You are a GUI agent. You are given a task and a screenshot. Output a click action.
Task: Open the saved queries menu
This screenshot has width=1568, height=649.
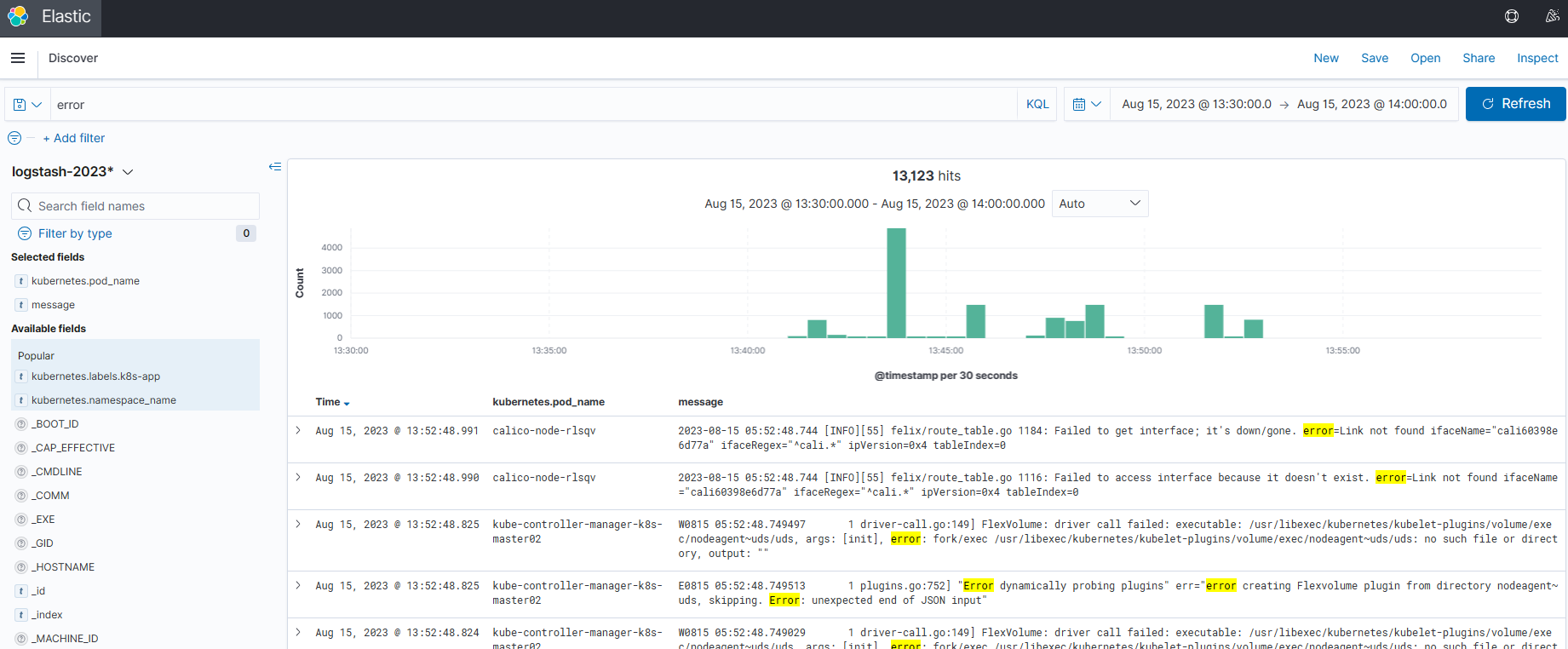27,105
